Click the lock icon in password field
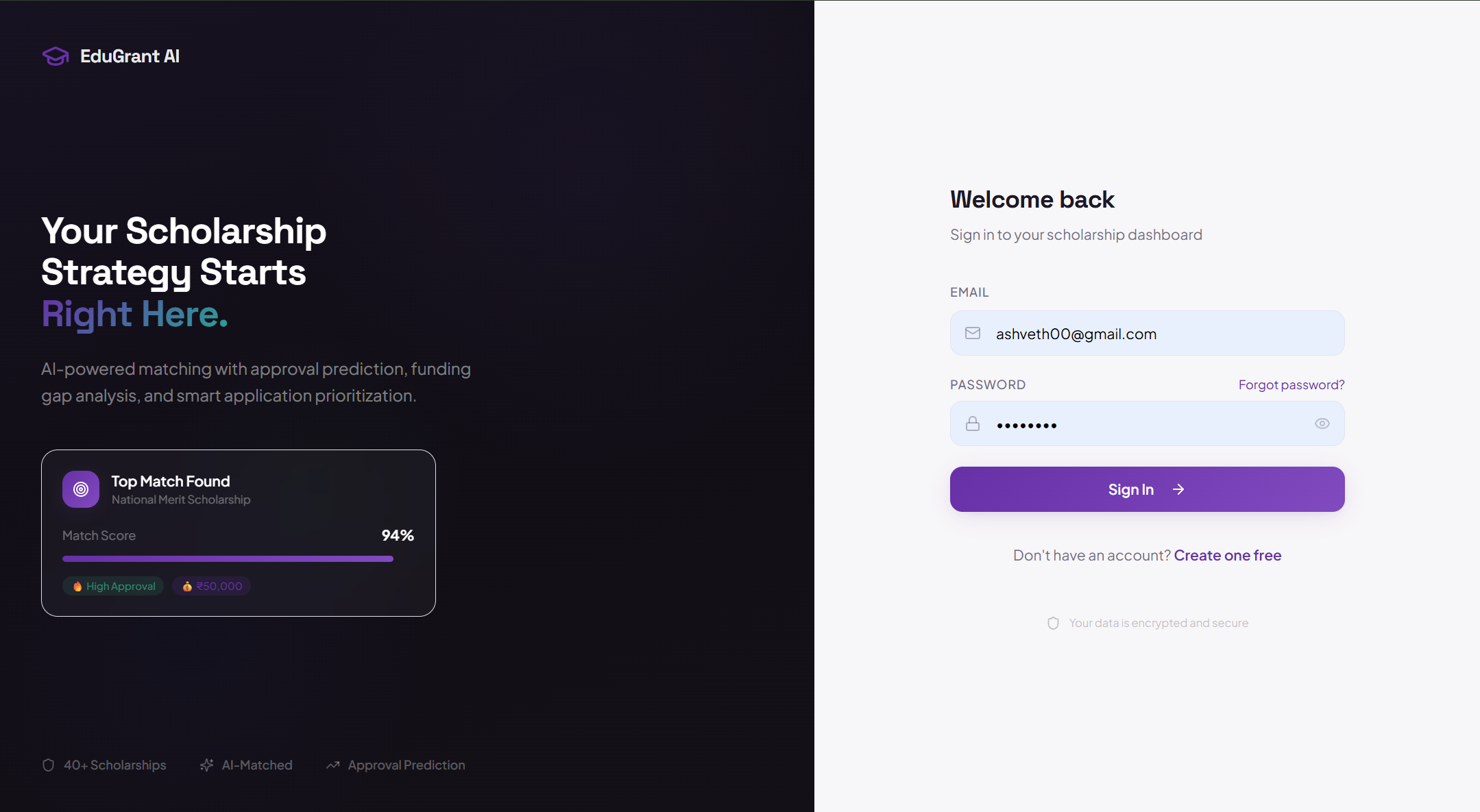The height and width of the screenshot is (812, 1480). click(x=972, y=423)
